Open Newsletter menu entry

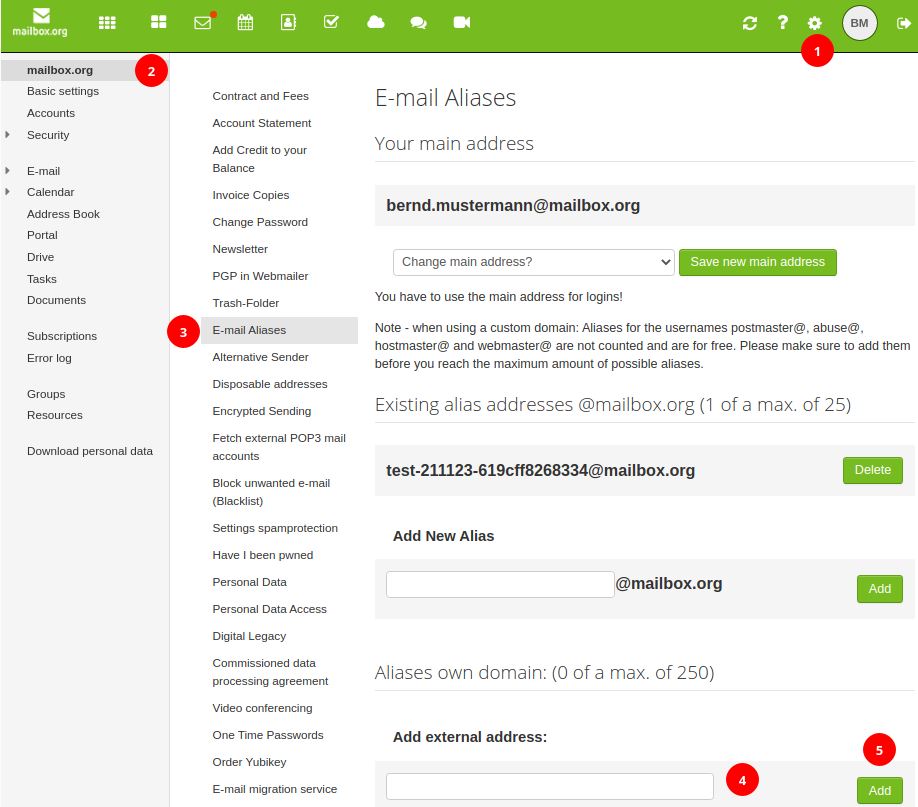(240, 249)
